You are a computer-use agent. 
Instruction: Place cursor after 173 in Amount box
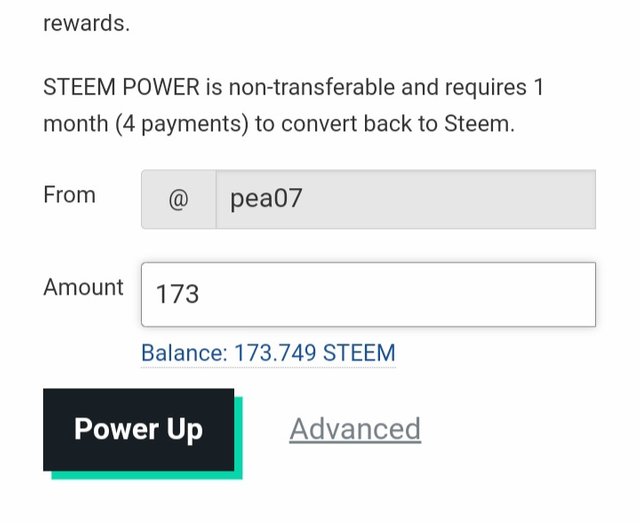200,294
